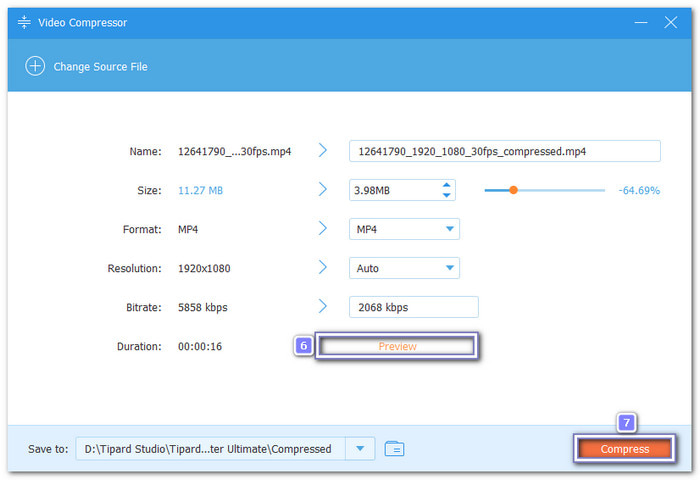Click the arrow chevron in Resolution row
The height and width of the screenshot is (480, 700).
click(x=322, y=267)
